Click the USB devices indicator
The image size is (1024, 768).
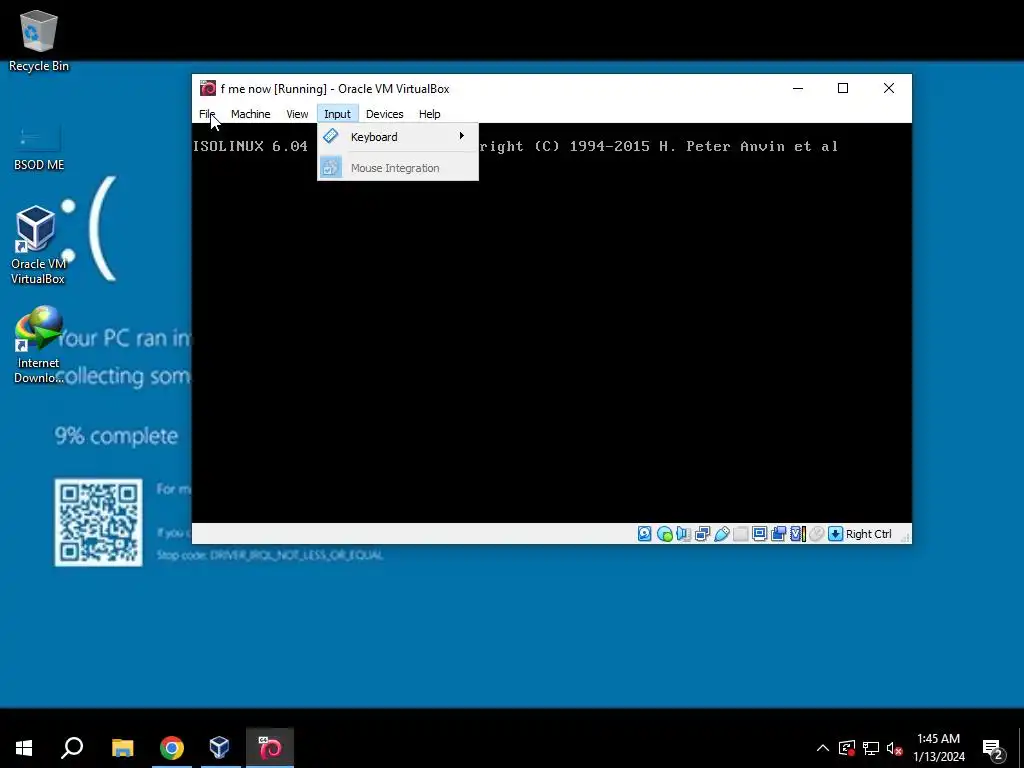pos(722,534)
